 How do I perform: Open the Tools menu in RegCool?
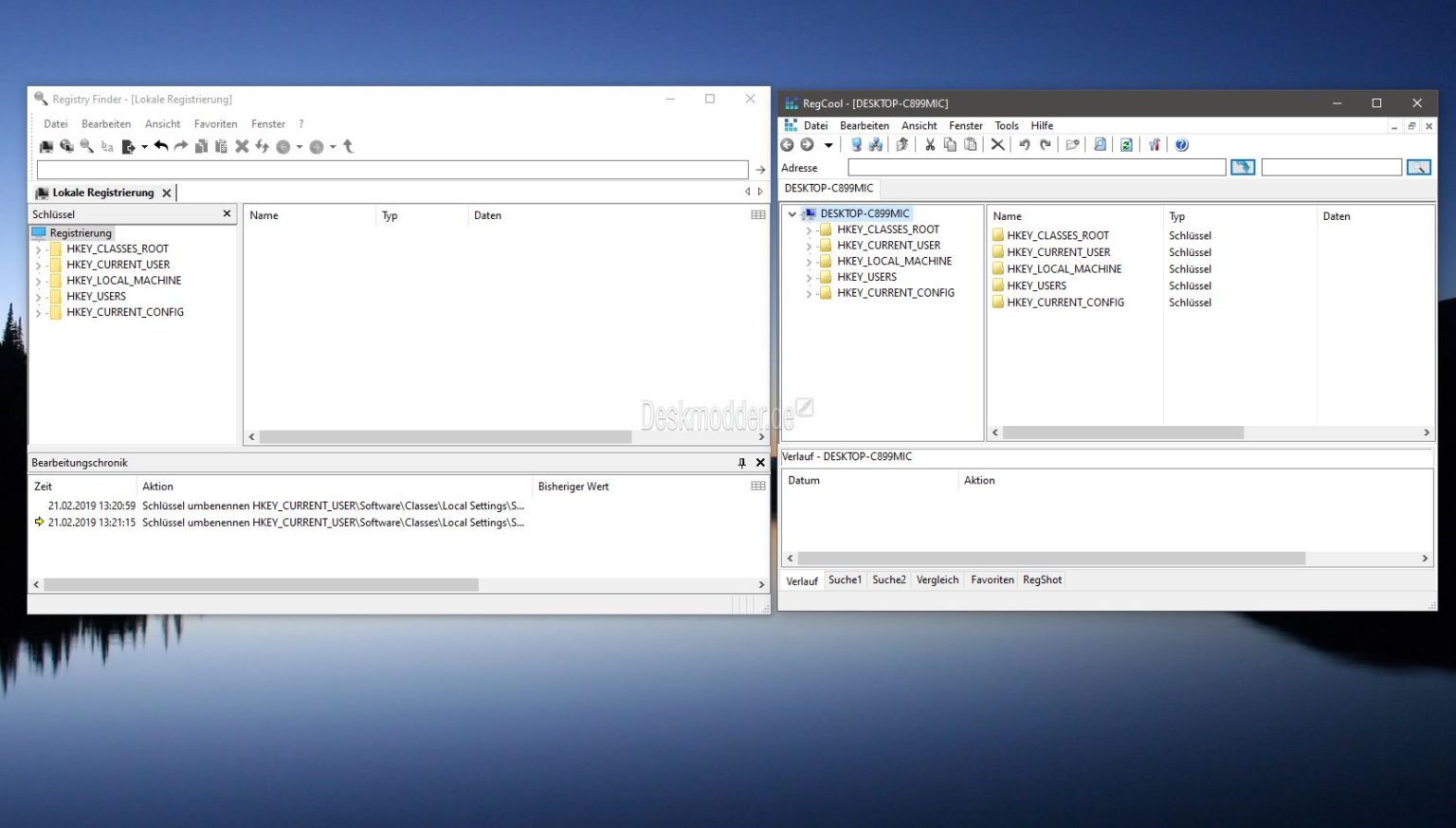point(1006,125)
